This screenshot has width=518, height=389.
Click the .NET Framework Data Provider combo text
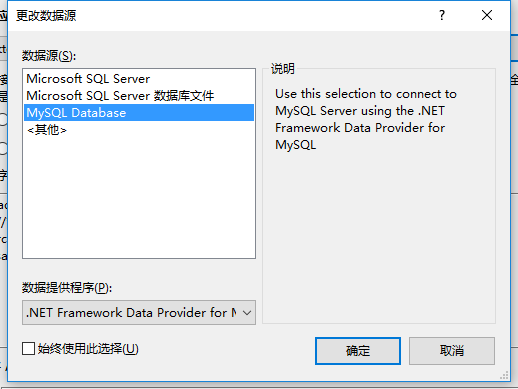[131, 313]
